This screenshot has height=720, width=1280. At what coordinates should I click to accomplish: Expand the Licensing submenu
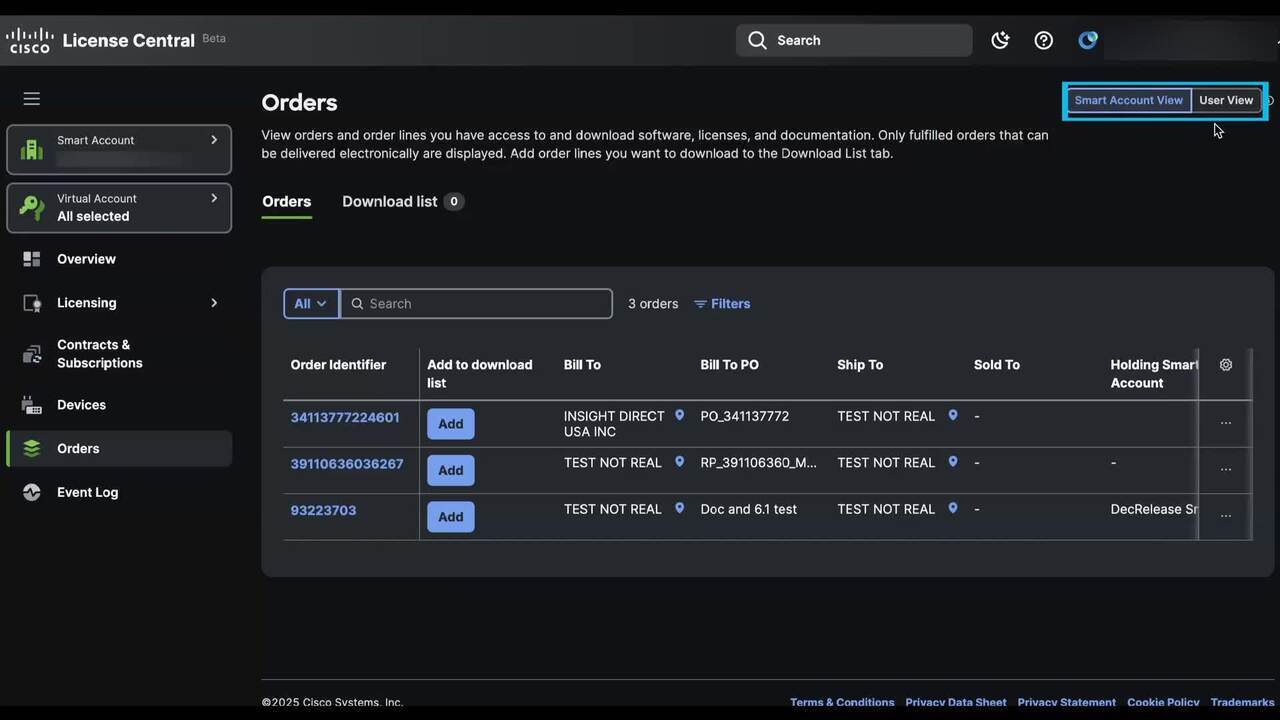(x=213, y=303)
